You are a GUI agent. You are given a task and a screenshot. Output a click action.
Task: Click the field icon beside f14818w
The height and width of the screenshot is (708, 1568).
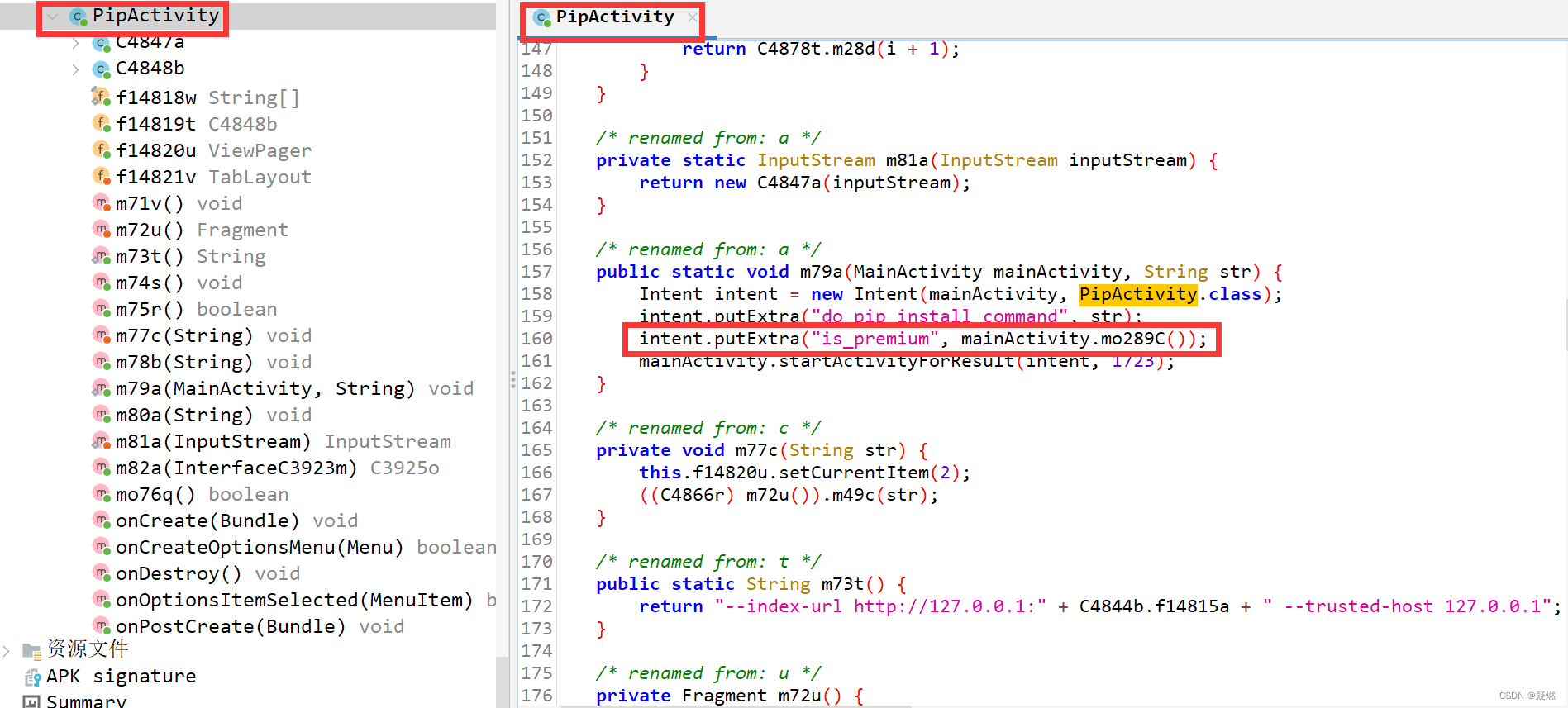[100, 97]
